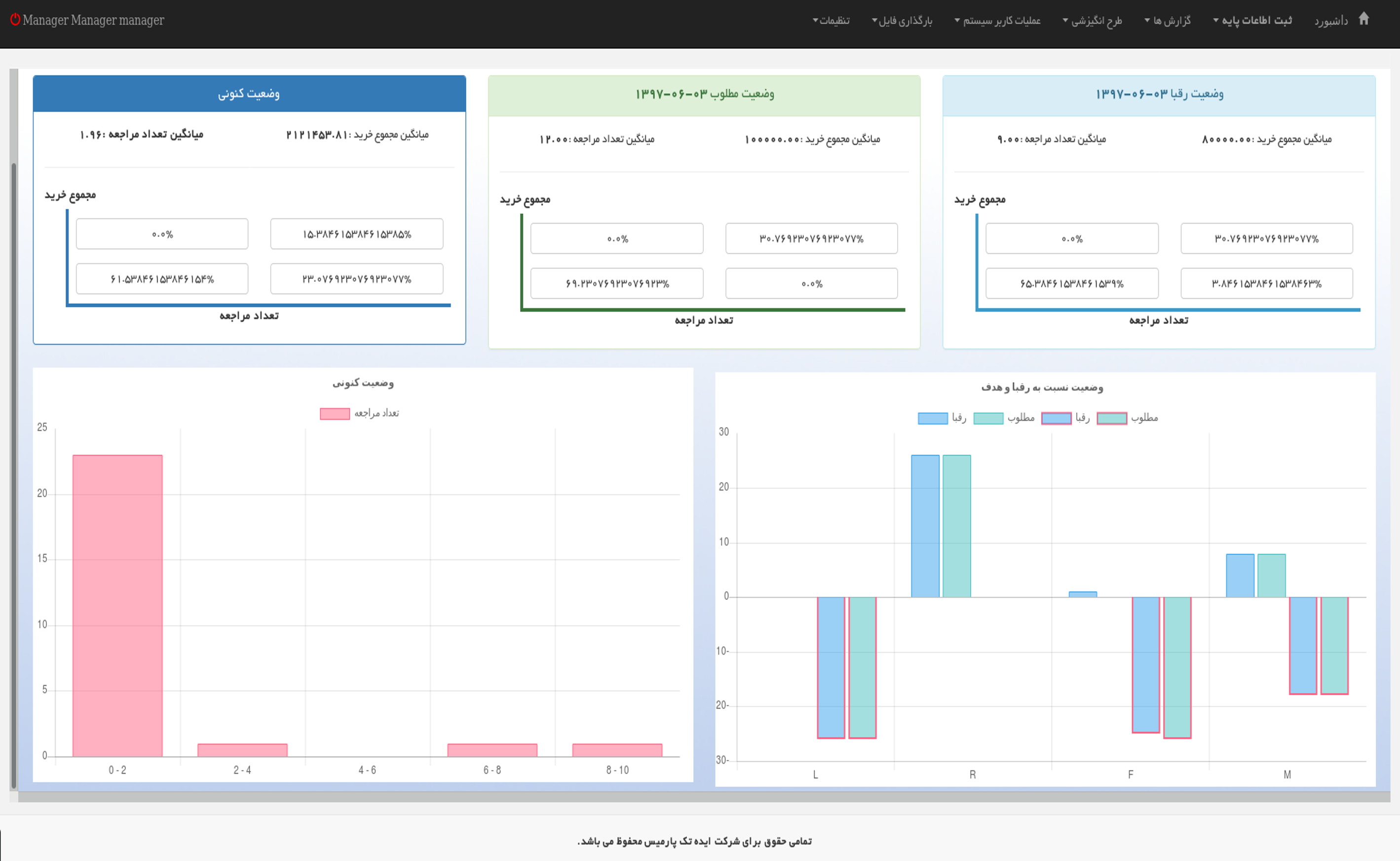Click the small pink 2 - 4 bar
This screenshot has height=861, width=1400.
coord(242,750)
